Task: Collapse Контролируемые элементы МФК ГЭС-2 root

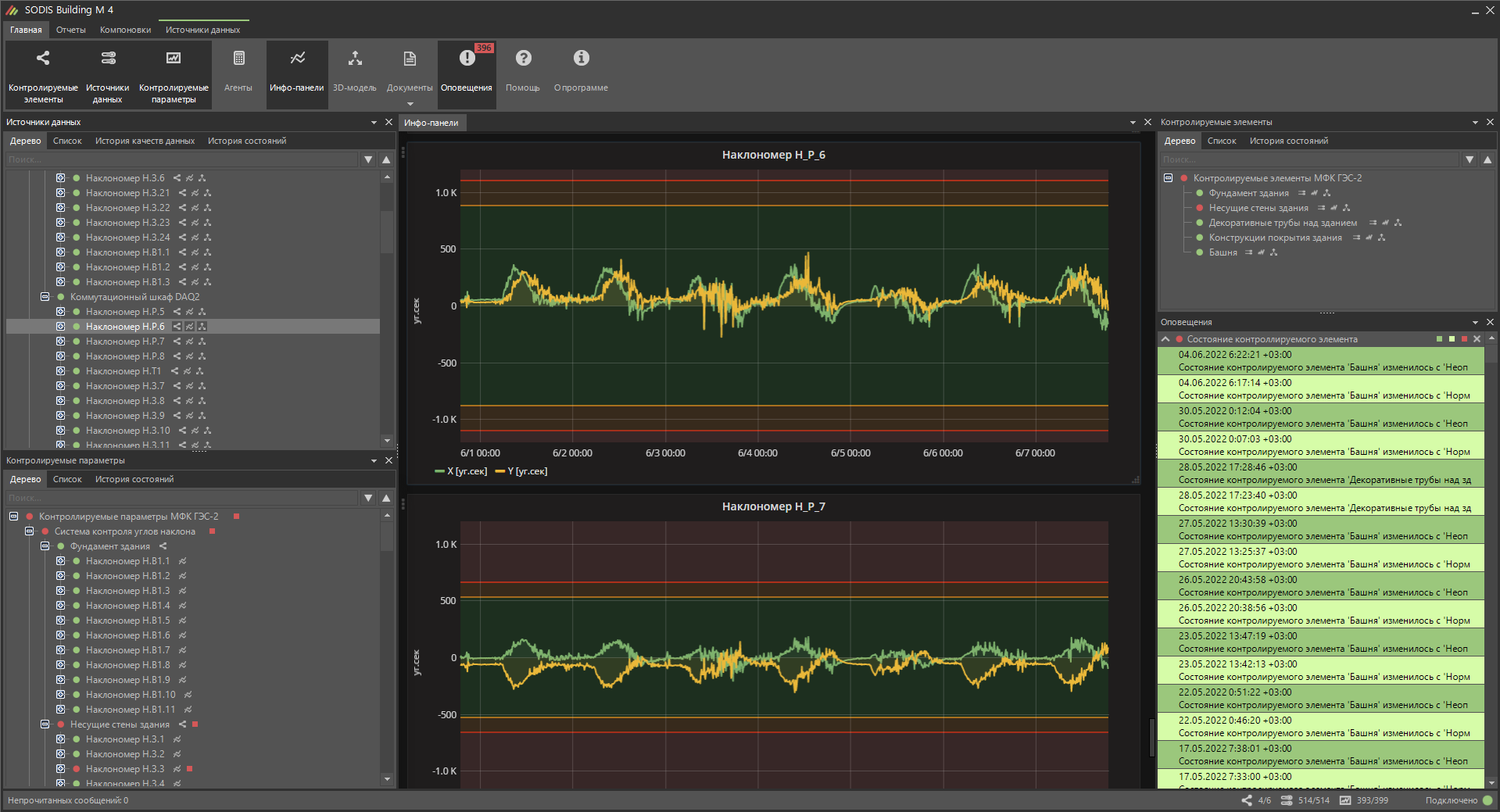Action: coord(1169,178)
